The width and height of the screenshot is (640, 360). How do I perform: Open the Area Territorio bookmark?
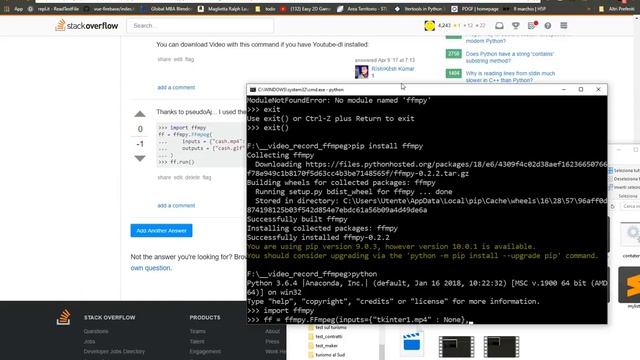(362, 9)
